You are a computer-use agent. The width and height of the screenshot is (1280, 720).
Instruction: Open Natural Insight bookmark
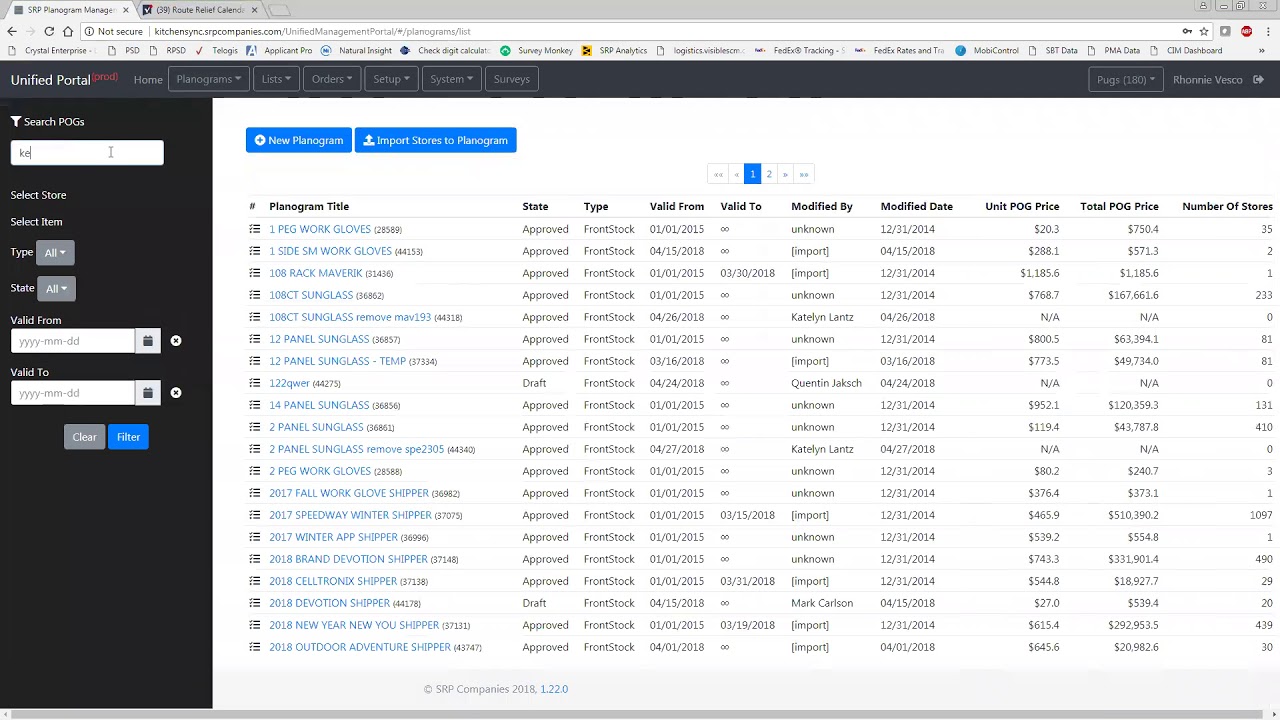pyautogui.click(x=356, y=50)
